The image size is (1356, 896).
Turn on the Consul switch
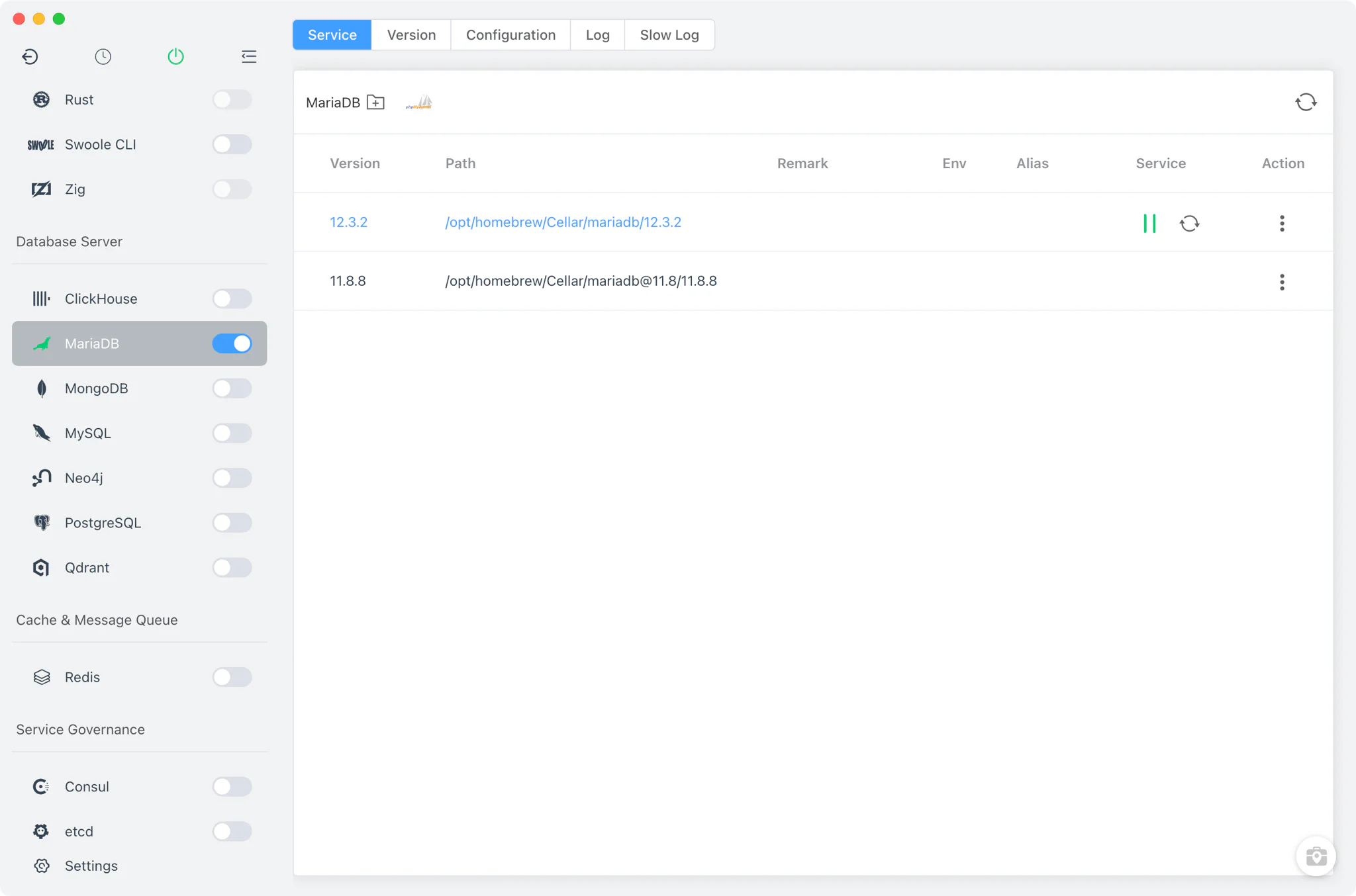(x=232, y=786)
